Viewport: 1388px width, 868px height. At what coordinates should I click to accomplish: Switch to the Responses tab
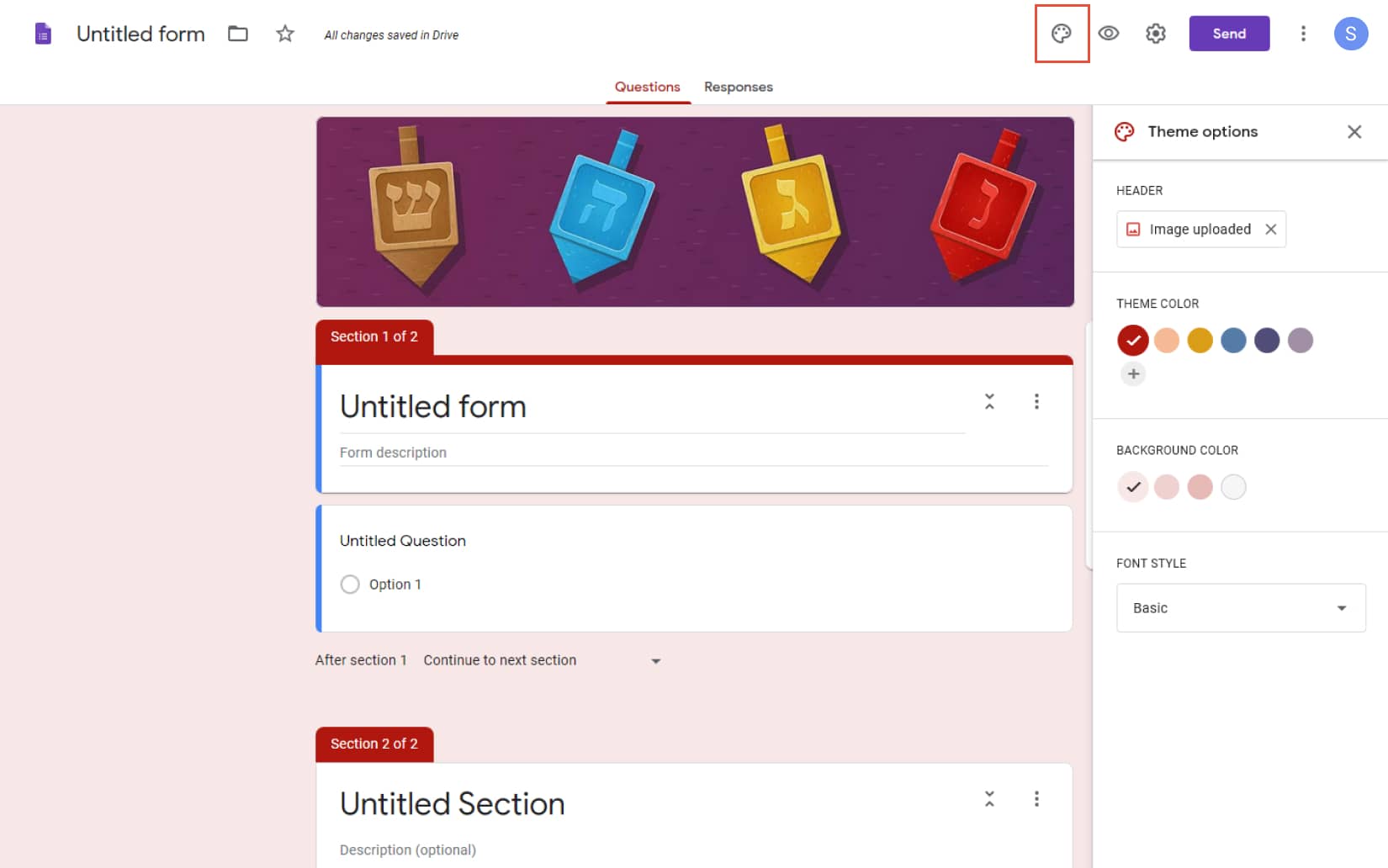738,87
